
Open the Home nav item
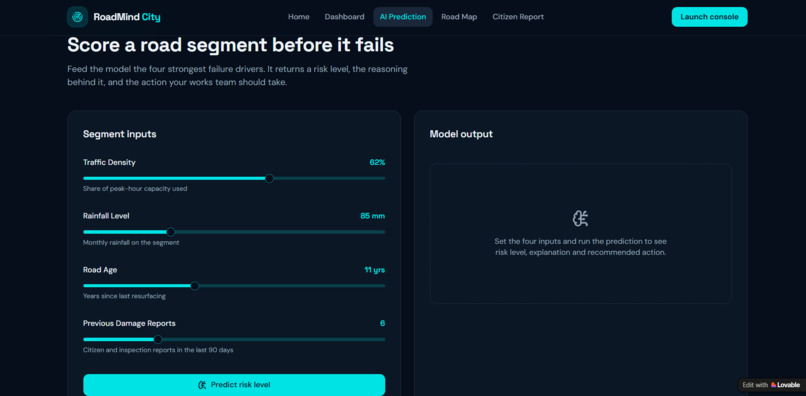[299, 17]
